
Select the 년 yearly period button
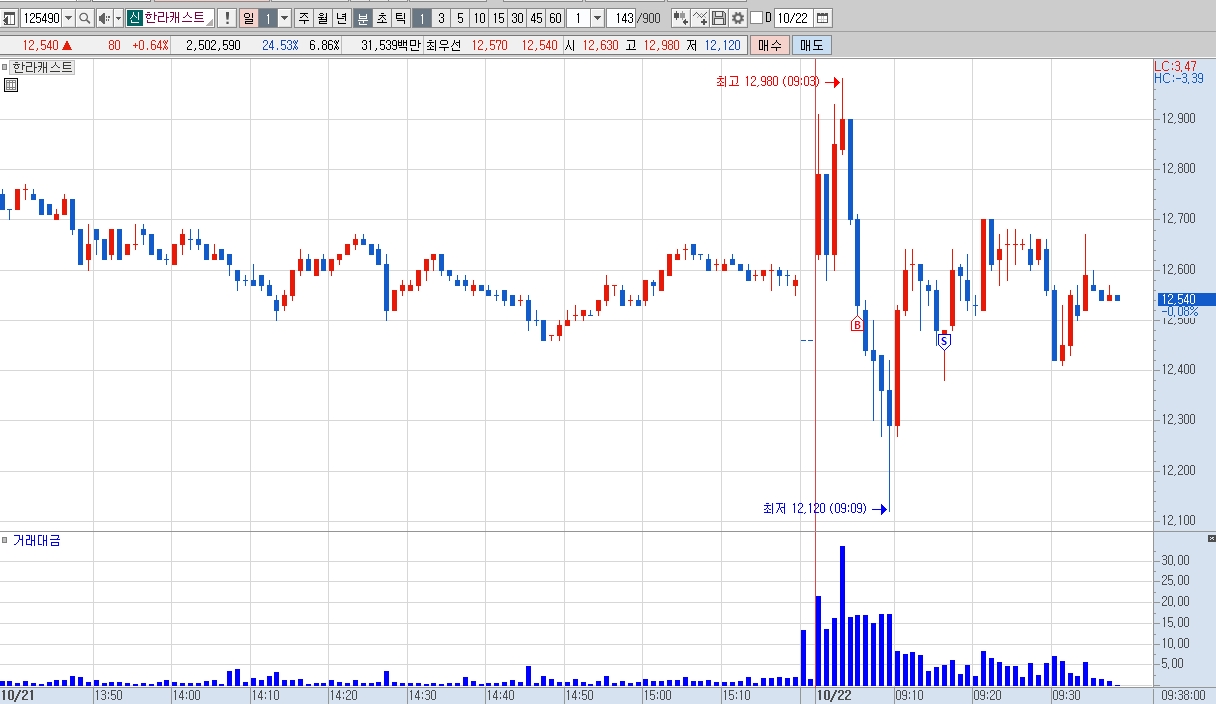342,18
